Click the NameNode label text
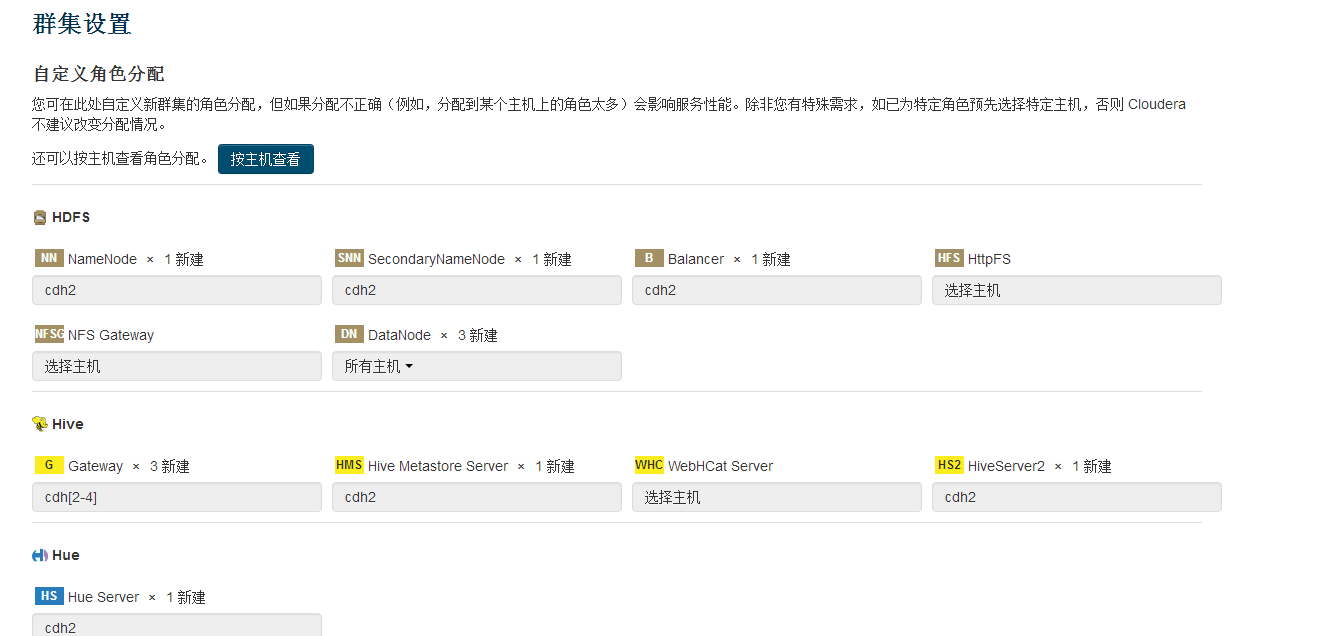The image size is (1317, 636). tap(102, 259)
